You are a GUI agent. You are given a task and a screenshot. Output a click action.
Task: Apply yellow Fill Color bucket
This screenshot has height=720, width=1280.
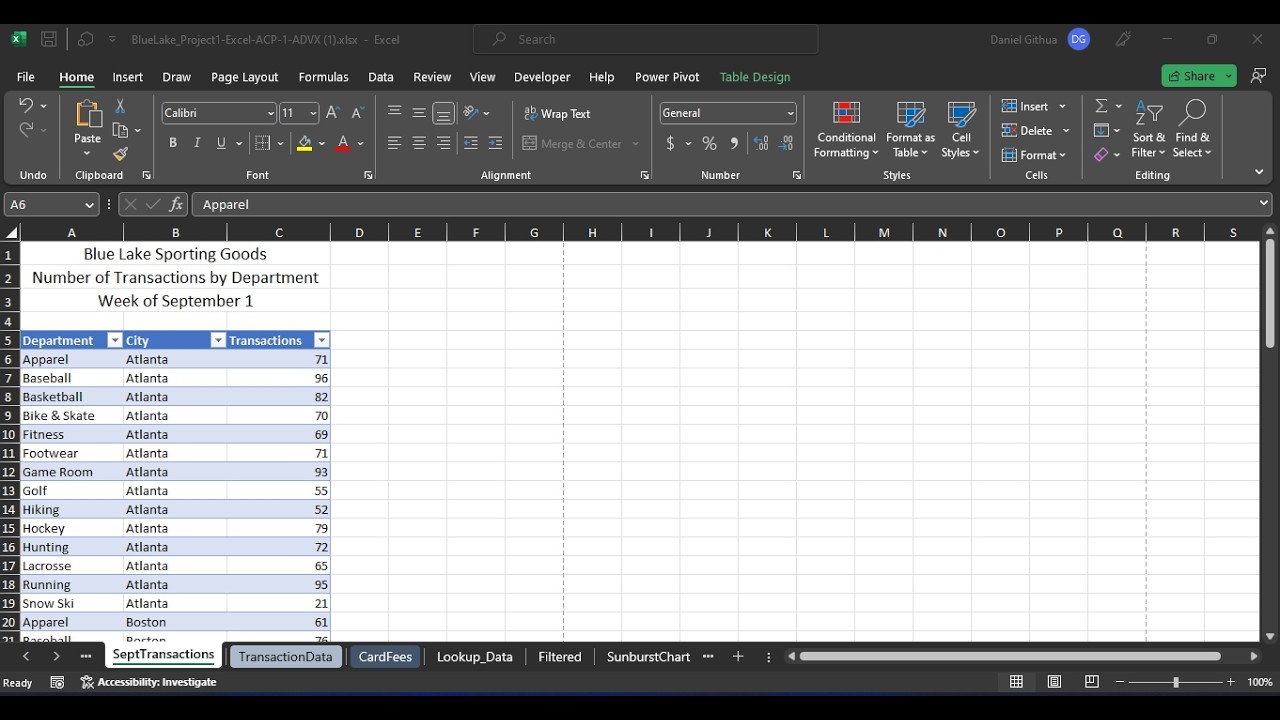pyautogui.click(x=305, y=143)
